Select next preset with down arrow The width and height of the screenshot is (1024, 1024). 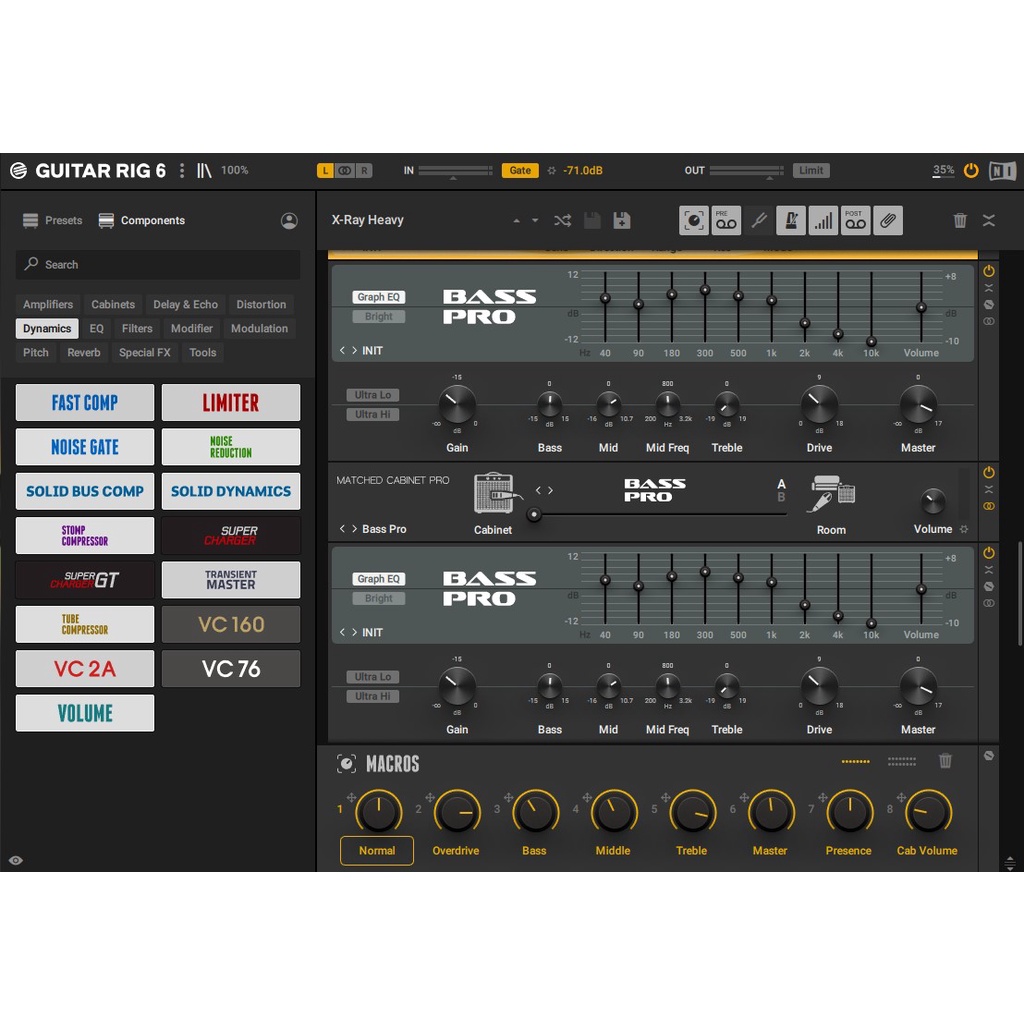(x=535, y=221)
